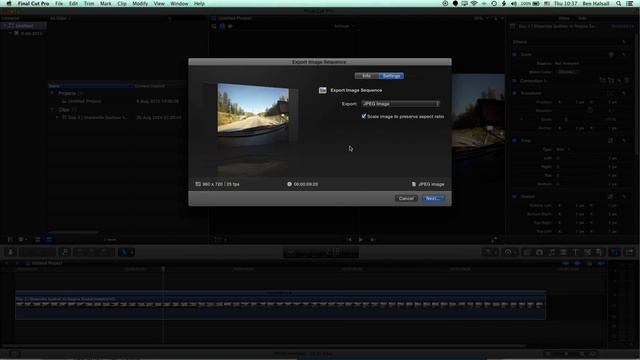Switch browser to filmstrip view
The image size is (640, 360).
[x=38, y=240]
